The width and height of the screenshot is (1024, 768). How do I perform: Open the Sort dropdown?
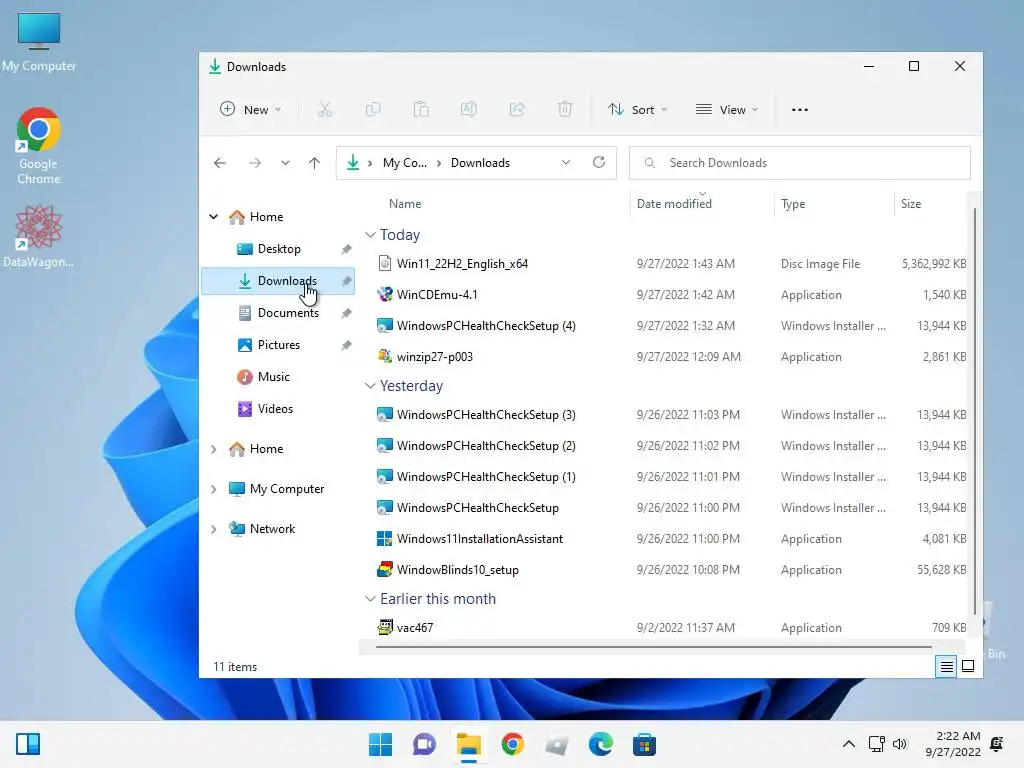(x=637, y=110)
